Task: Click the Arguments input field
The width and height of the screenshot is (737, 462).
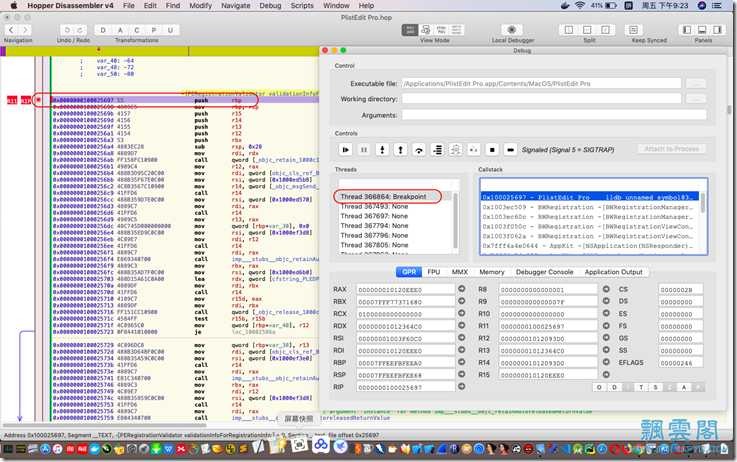Action: 554,115
